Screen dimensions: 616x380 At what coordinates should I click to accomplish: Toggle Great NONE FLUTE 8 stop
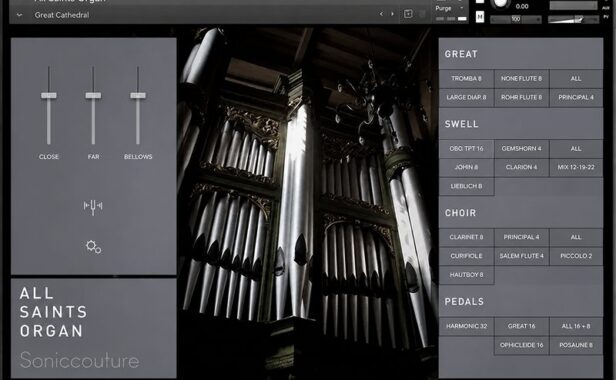click(521, 79)
